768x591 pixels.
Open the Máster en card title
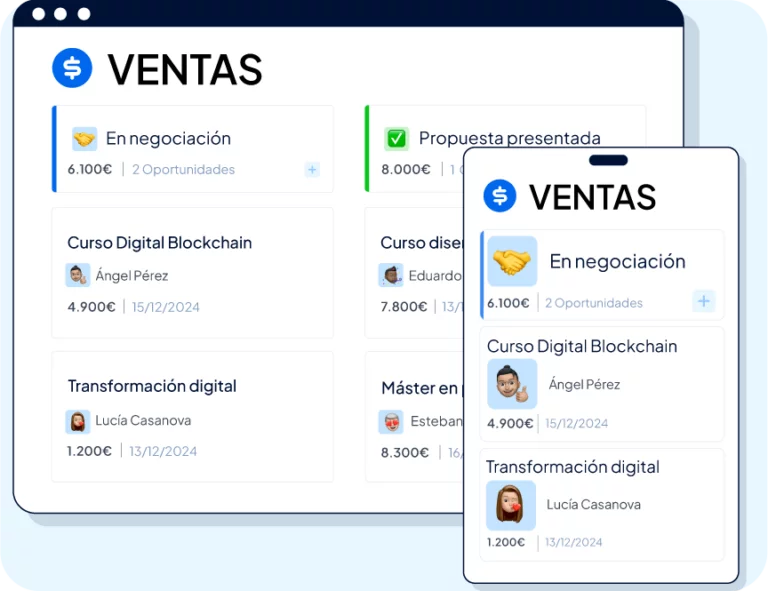pyautogui.click(x=421, y=388)
